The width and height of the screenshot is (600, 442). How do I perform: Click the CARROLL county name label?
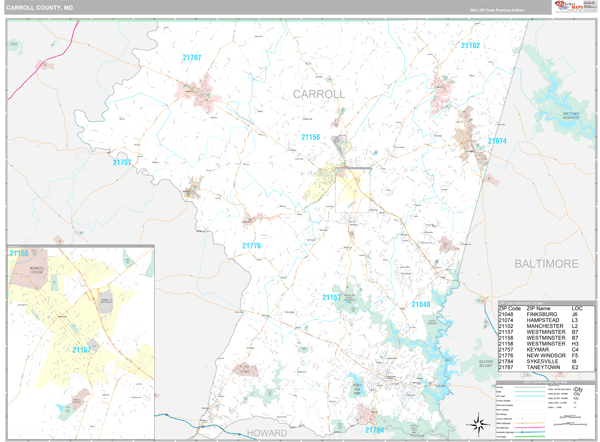coord(319,93)
